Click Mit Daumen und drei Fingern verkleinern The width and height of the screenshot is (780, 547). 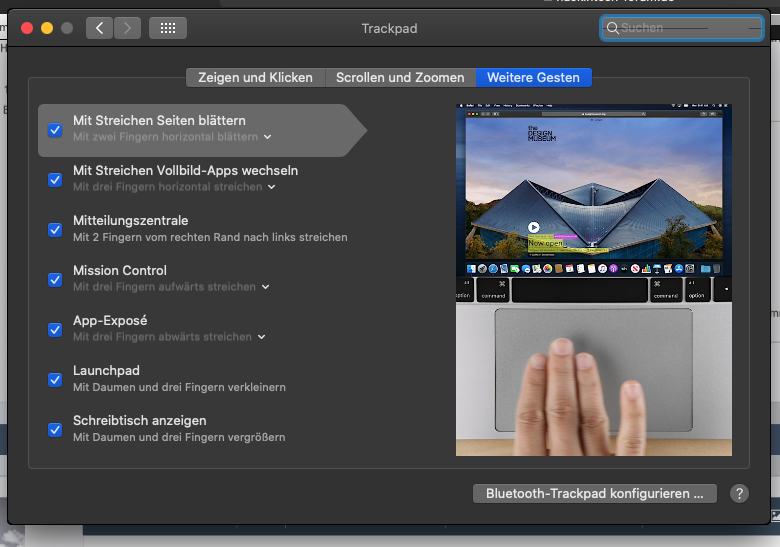pos(179,387)
